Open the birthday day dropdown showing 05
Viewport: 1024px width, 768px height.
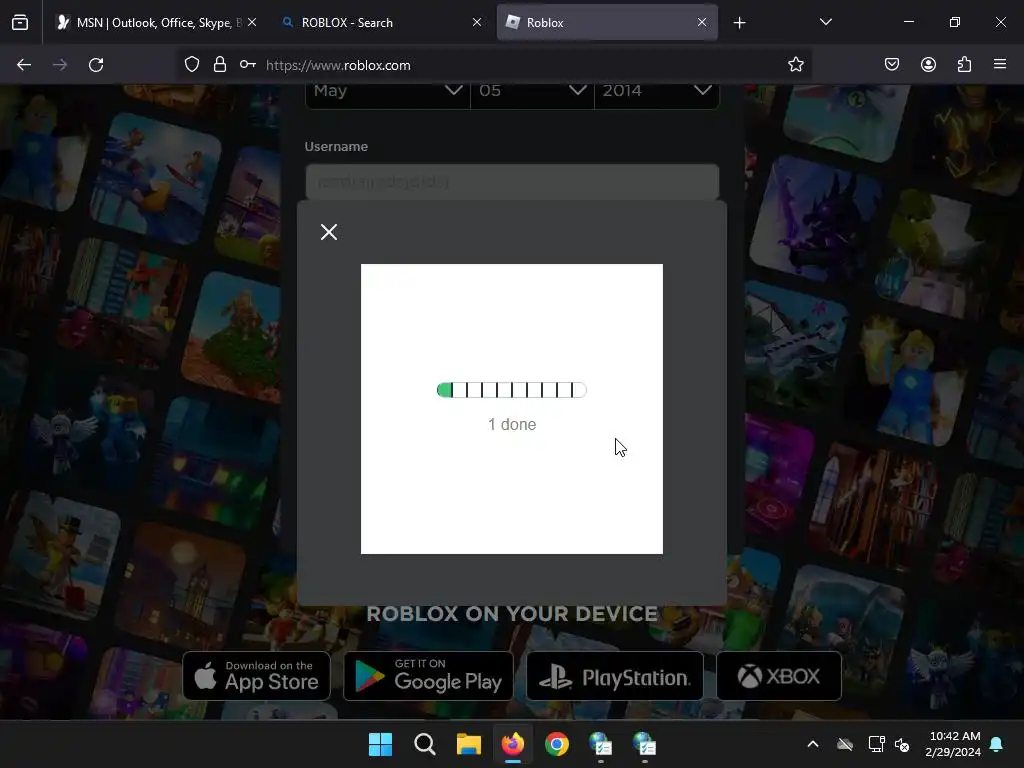(x=532, y=91)
